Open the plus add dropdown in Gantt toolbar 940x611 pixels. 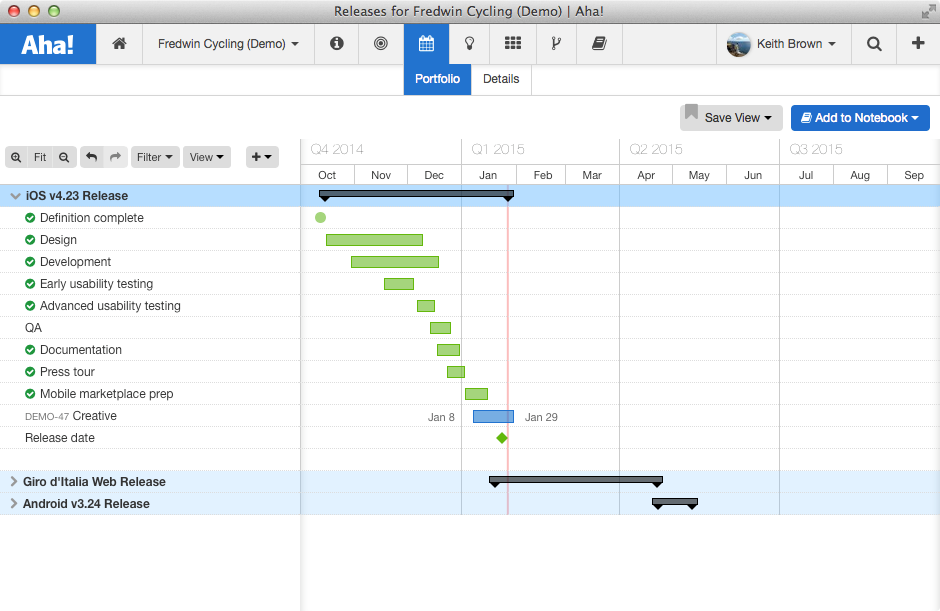pyautogui.click(x=262, y=157)
